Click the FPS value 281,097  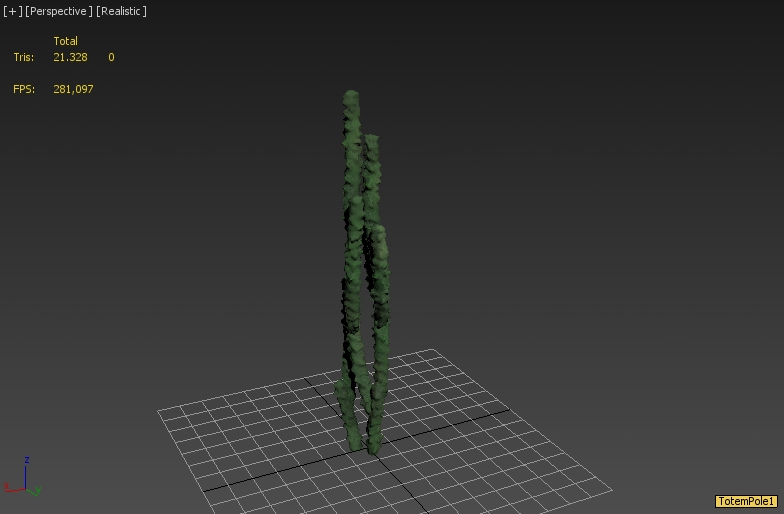coord(73,89)
